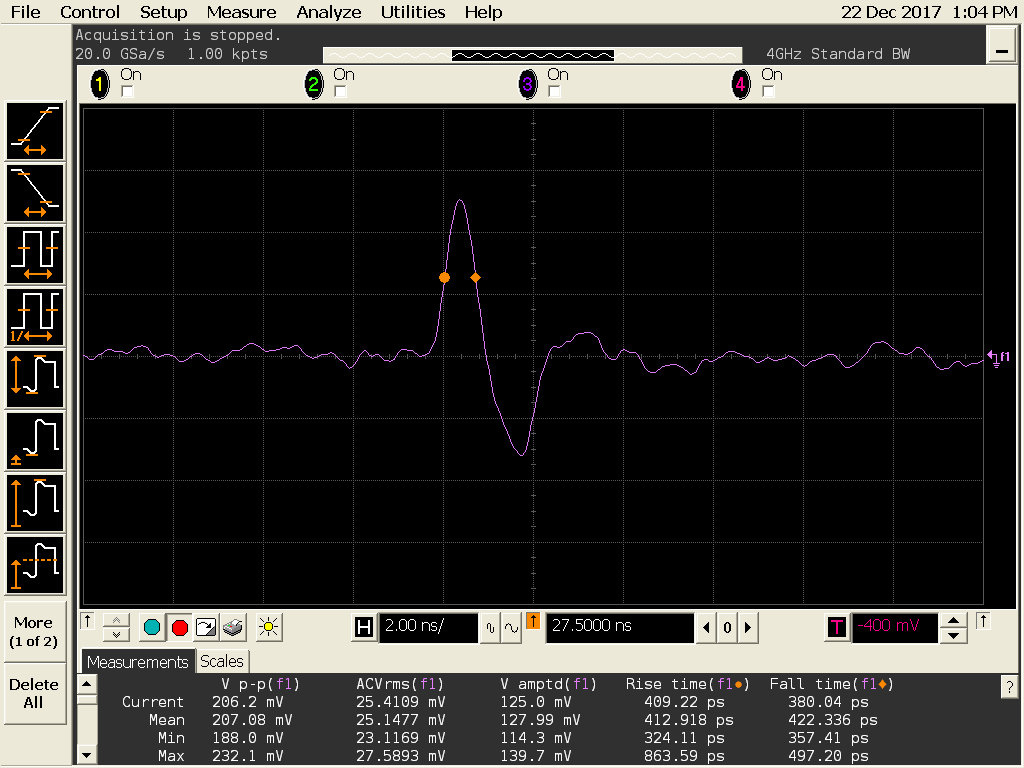Enable channel 1 On checkbox
The image size is (1024, 768).
tap(127, 91)
